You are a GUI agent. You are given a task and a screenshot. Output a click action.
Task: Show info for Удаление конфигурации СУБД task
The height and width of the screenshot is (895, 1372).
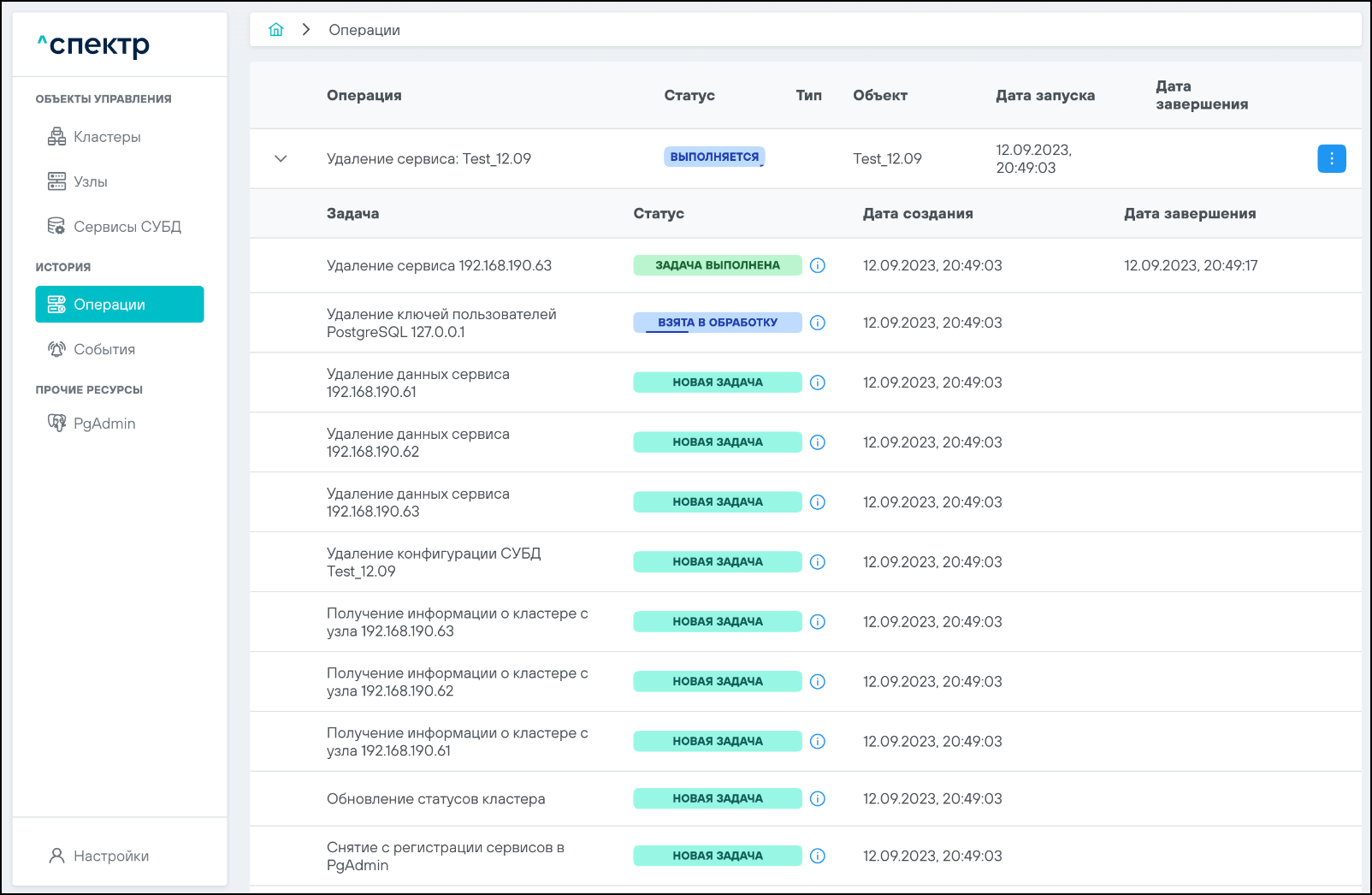[818, 562]
